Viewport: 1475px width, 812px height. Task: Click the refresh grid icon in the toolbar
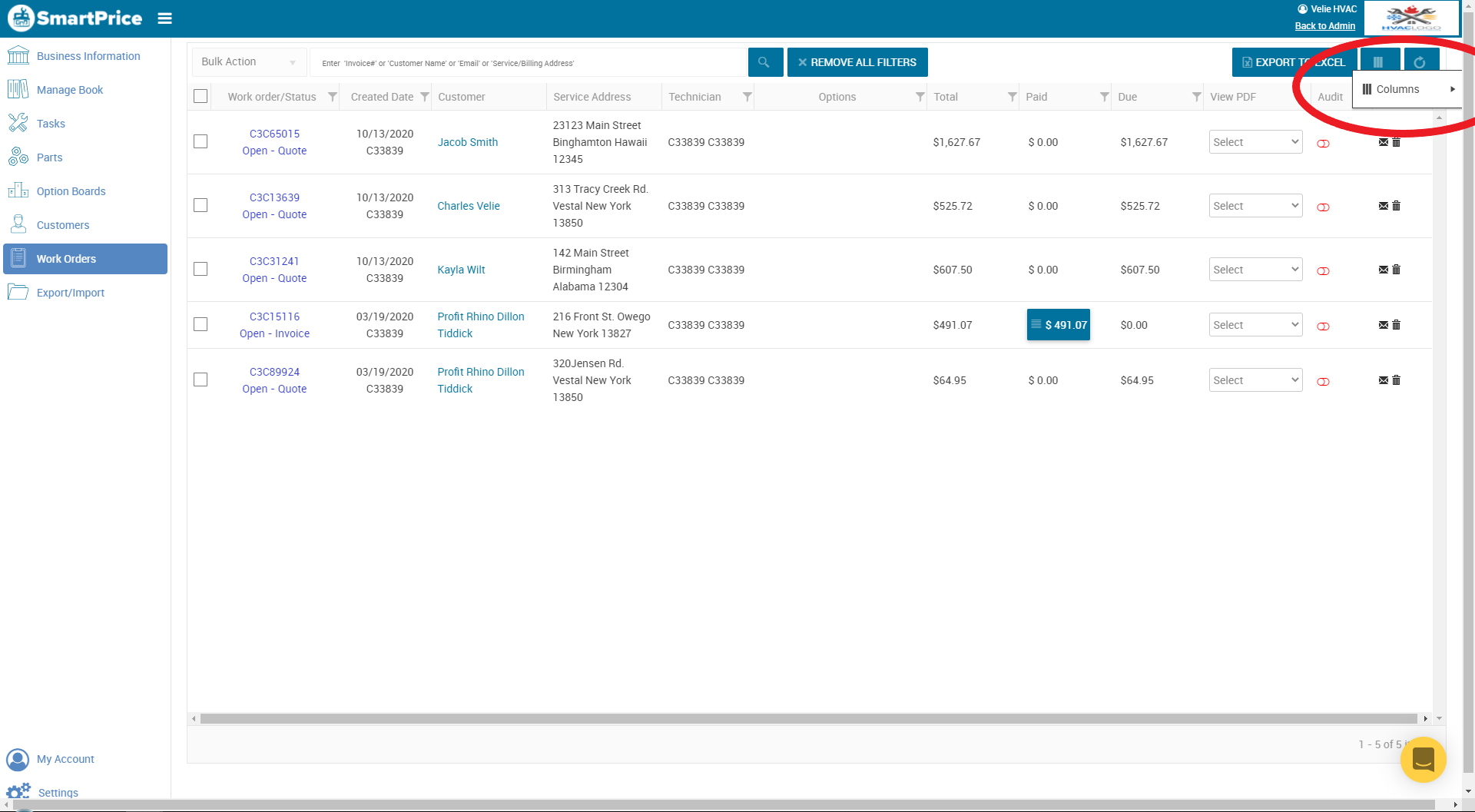coord(1420,61)
